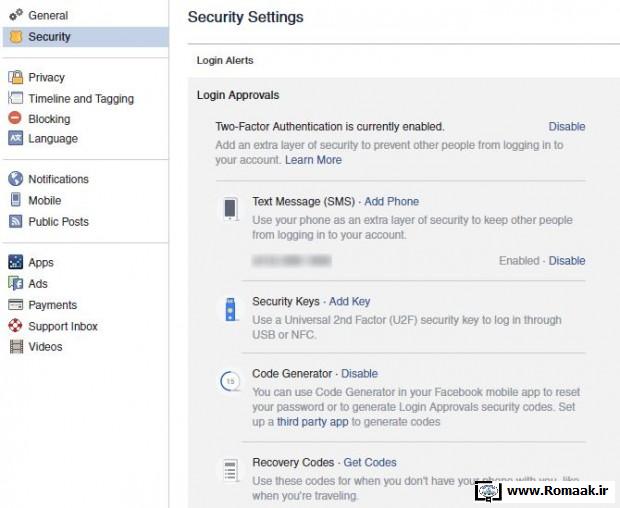Viewport: 620px width, 508px height.
Task: Disable Code Generator
Action: [359, 374]
